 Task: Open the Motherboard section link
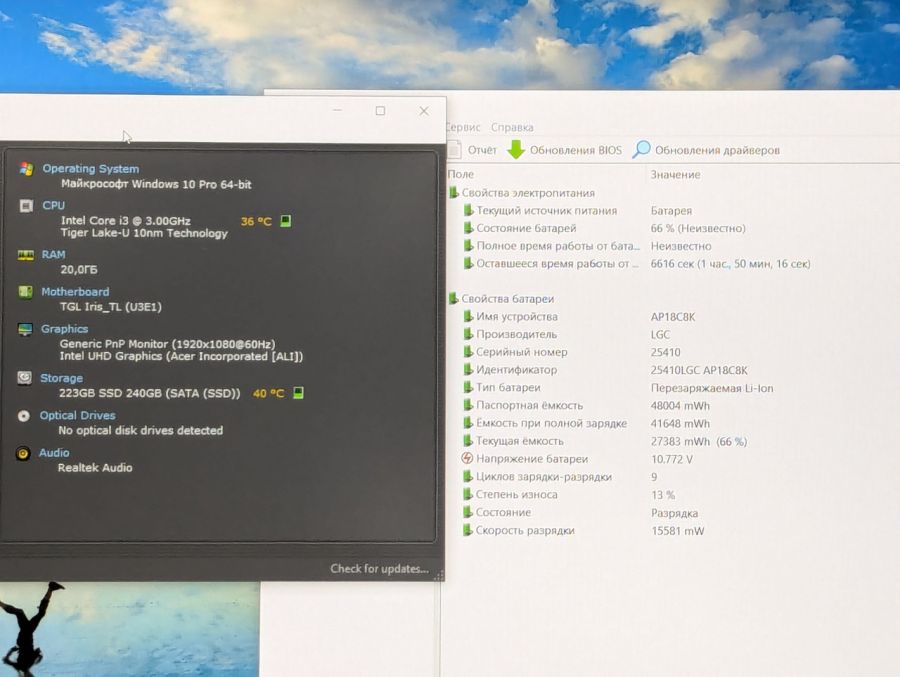pyautogui.click(x=75, y=292)
